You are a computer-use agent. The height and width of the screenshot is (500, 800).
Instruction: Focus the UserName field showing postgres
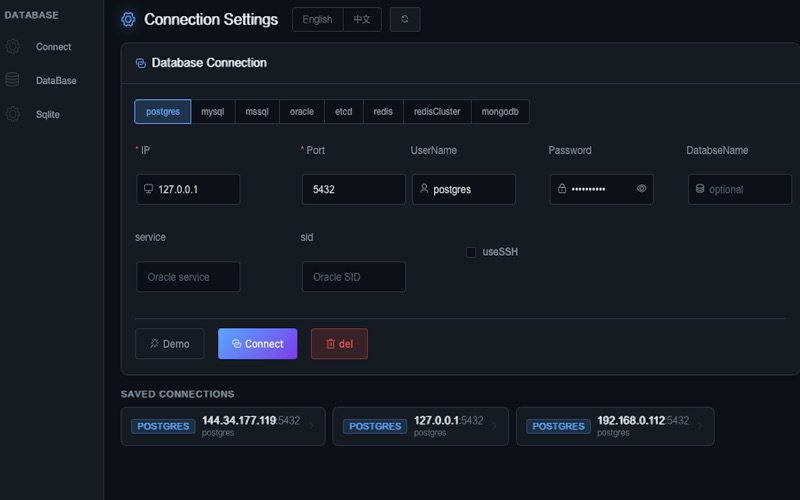pos(464,189)
